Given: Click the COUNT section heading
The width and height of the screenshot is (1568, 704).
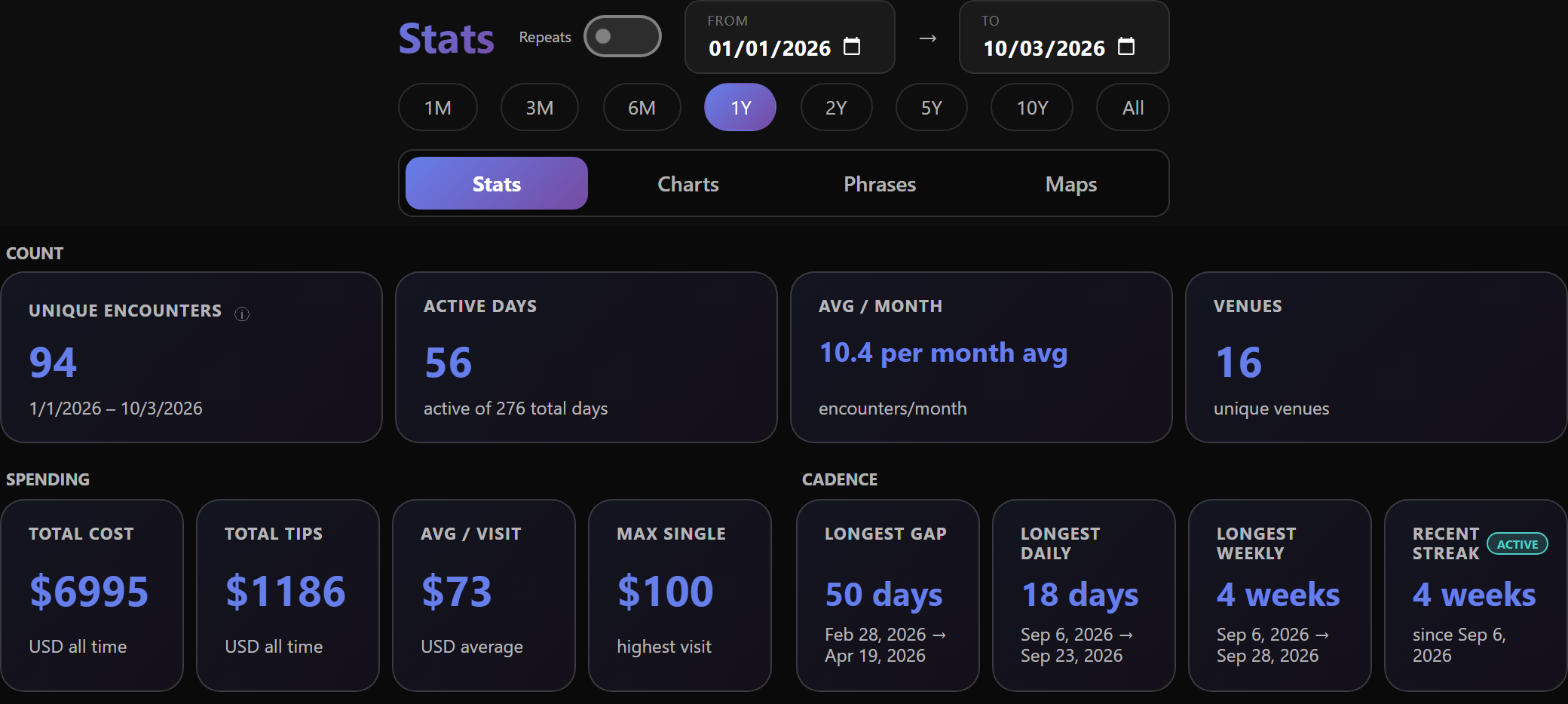Looking at the screenshot, I should (x=35, y=253).
